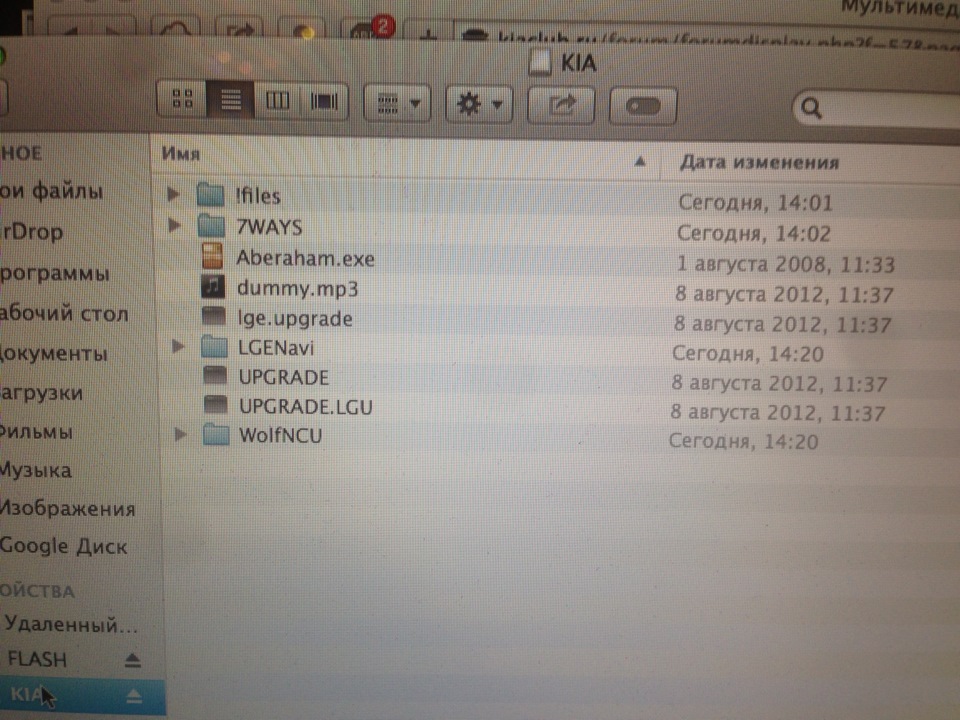Expand the !files folder
This screenshot has width=960, height=720.
(x=174, y=194)
